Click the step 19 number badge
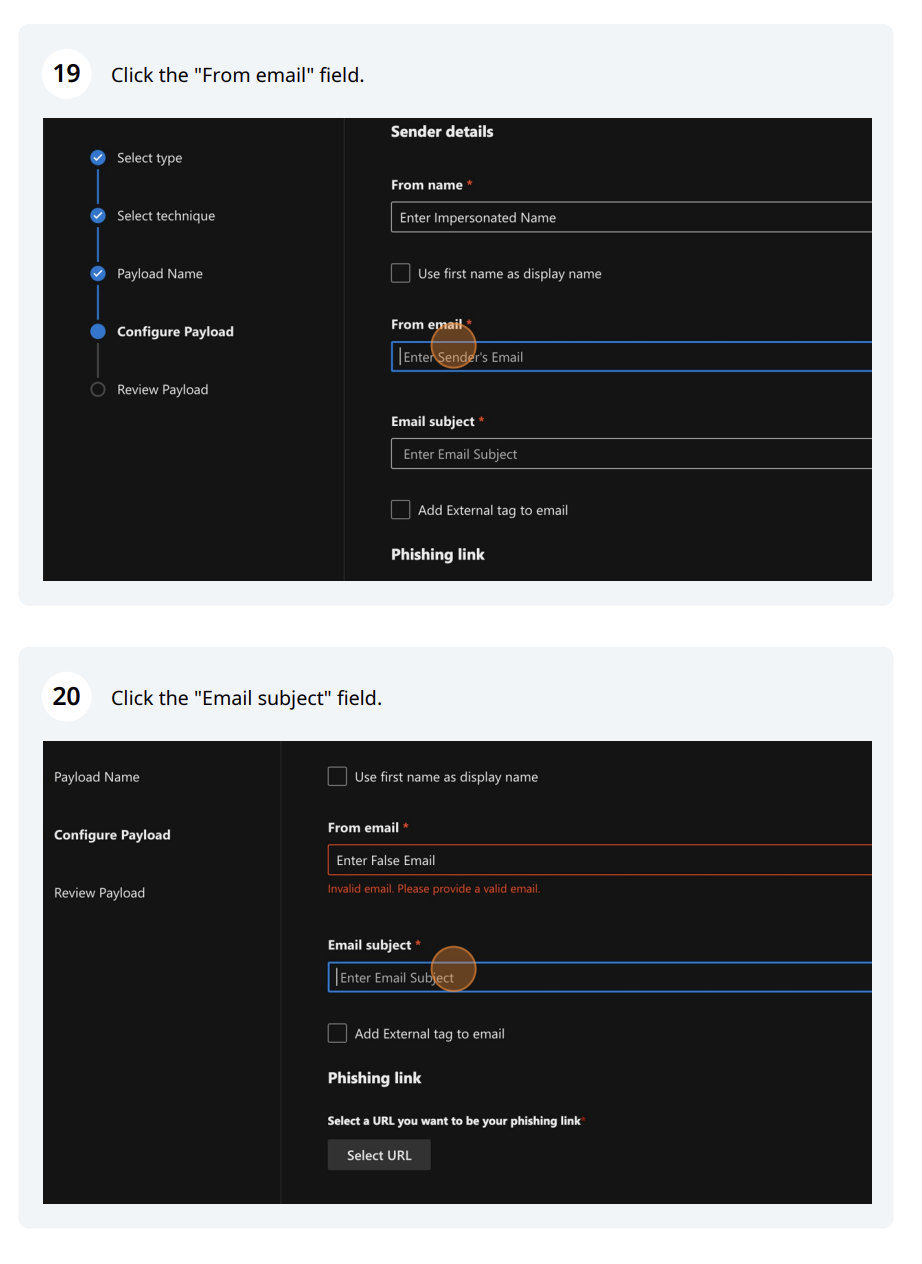922x1264 pixels. 67,74
